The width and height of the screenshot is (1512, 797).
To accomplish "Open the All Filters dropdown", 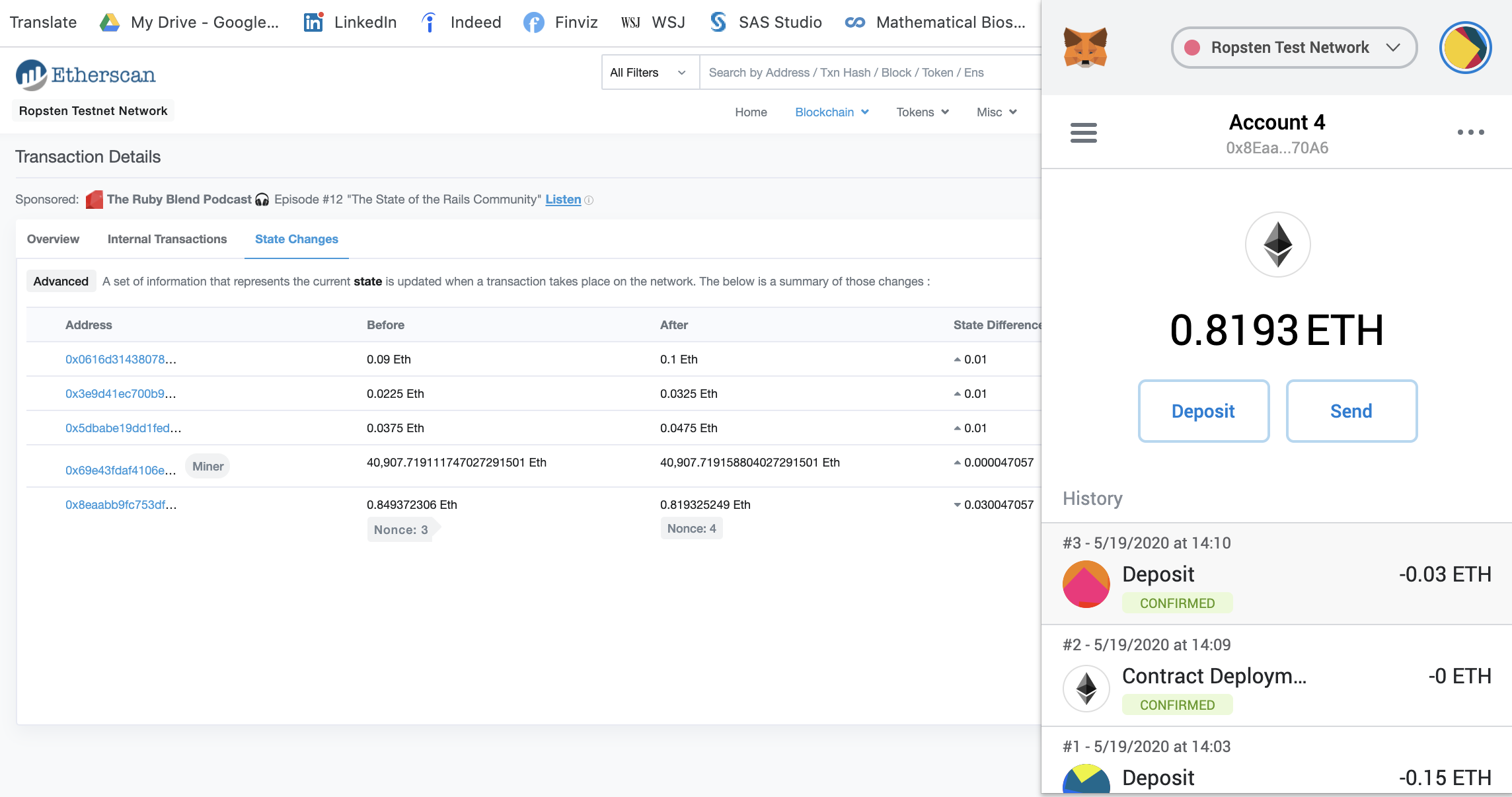I will [x=649, y=73].
